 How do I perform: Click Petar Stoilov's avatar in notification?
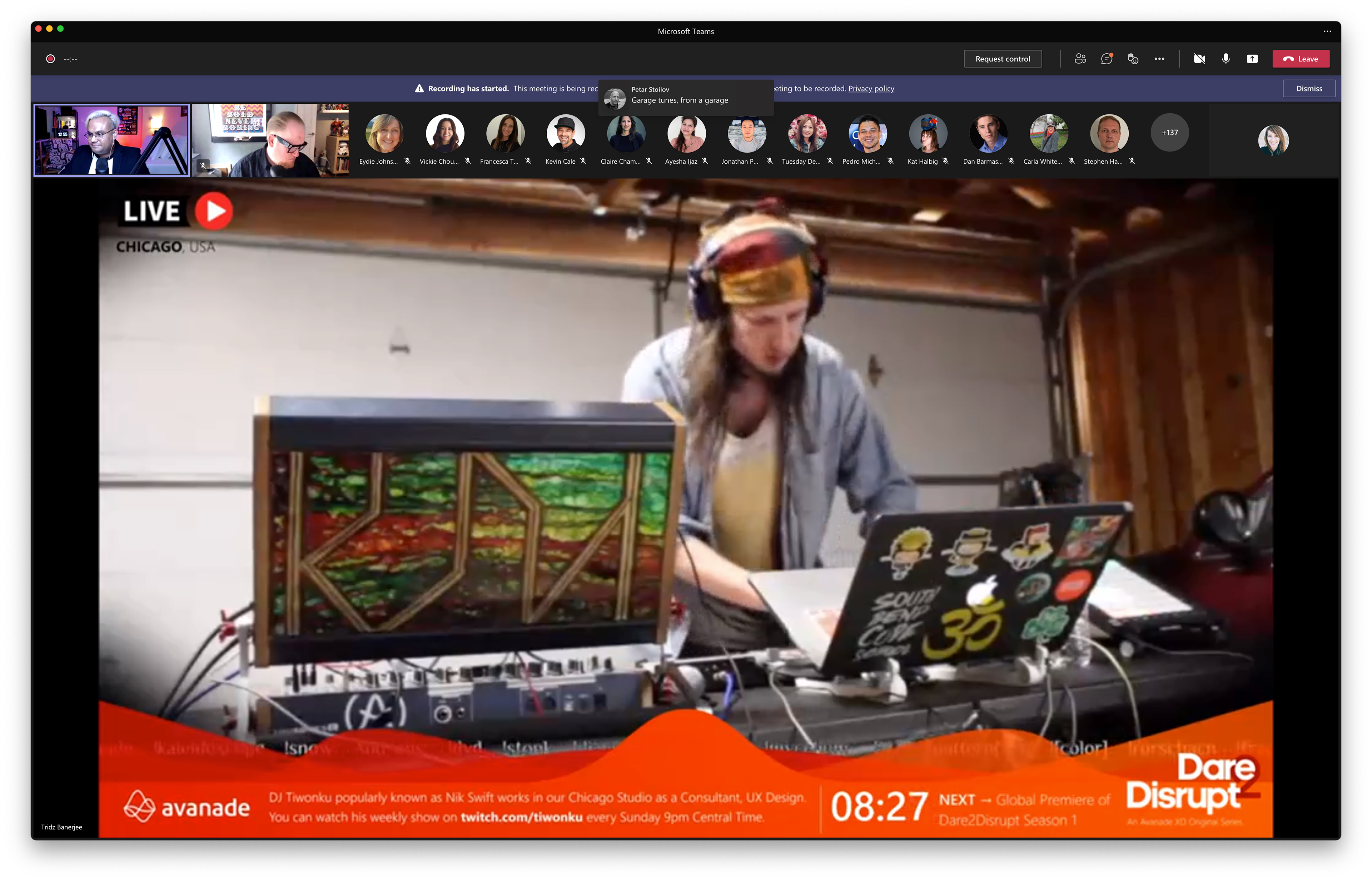(x=615, y=98)
